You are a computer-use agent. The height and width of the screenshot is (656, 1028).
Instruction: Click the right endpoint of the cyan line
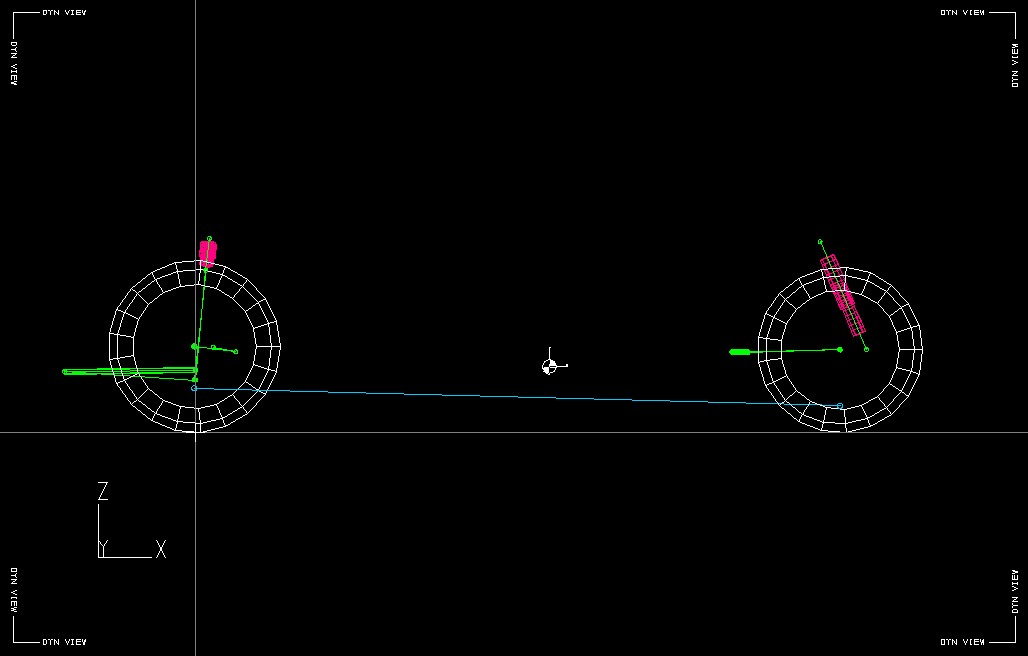pos(840,406)
